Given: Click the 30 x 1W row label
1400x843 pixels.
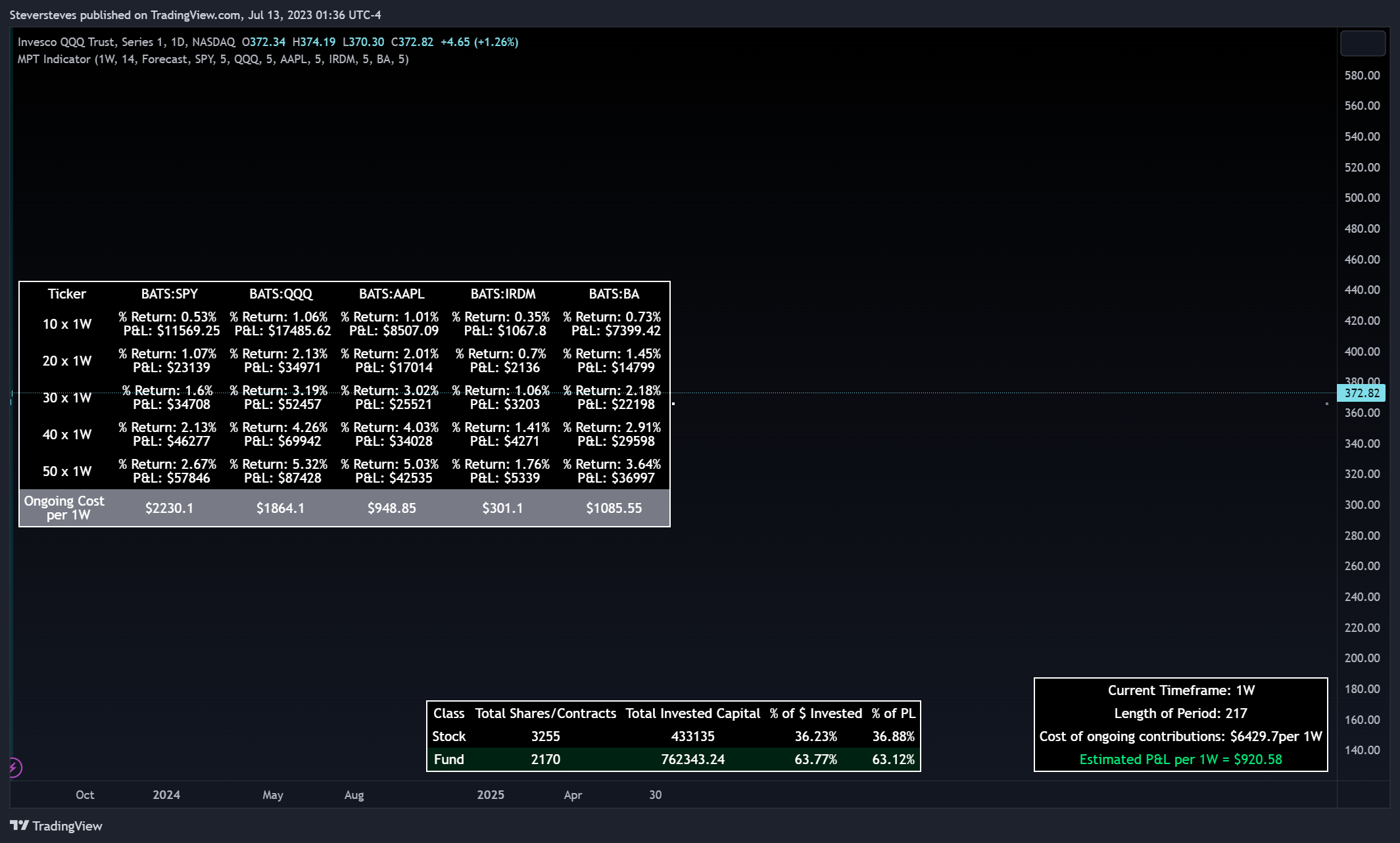Looking at the screenshot, I should (x=67, y=398).
